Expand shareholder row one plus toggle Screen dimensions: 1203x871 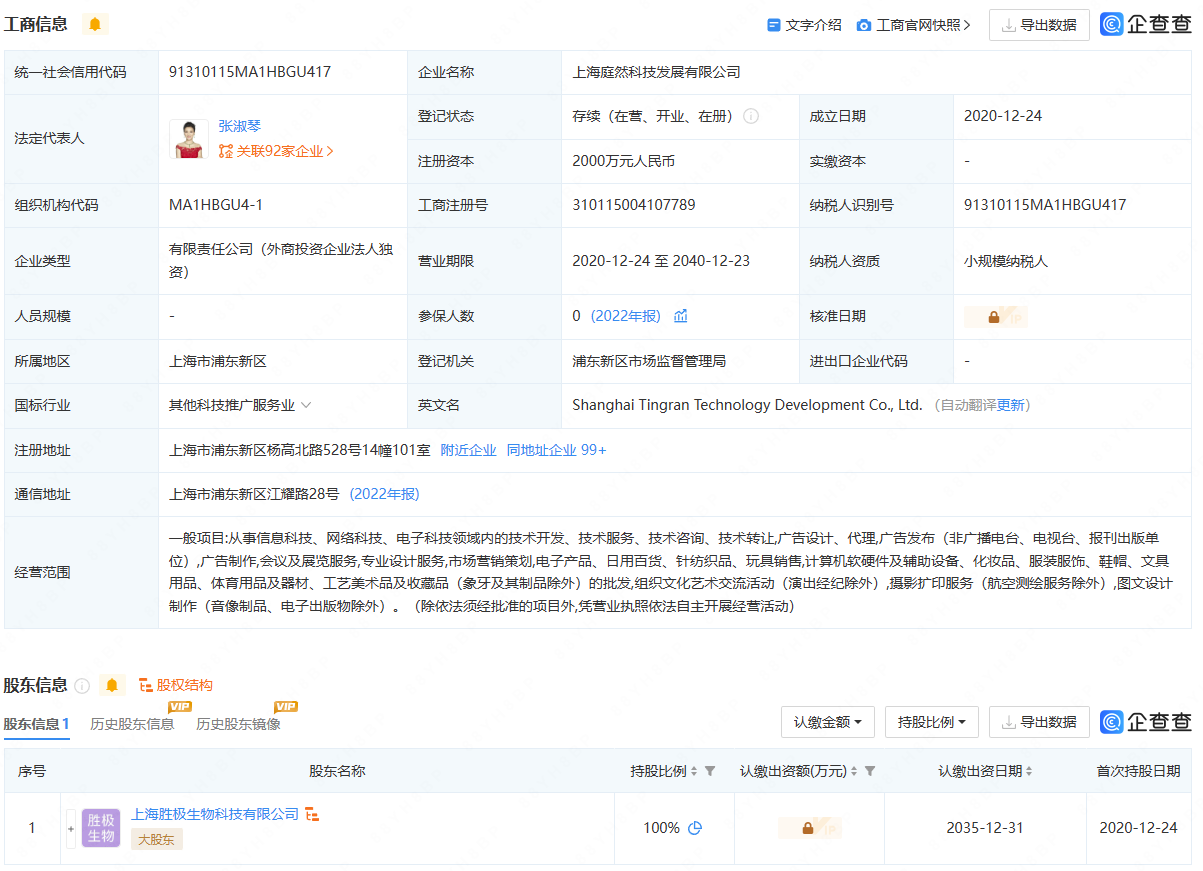tap(71, 828)
